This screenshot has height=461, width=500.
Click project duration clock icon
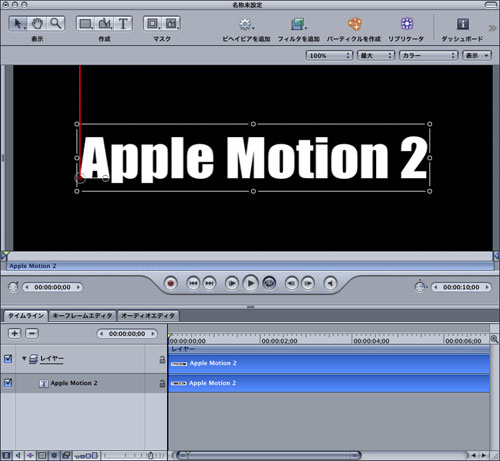[x=420, y=287]
